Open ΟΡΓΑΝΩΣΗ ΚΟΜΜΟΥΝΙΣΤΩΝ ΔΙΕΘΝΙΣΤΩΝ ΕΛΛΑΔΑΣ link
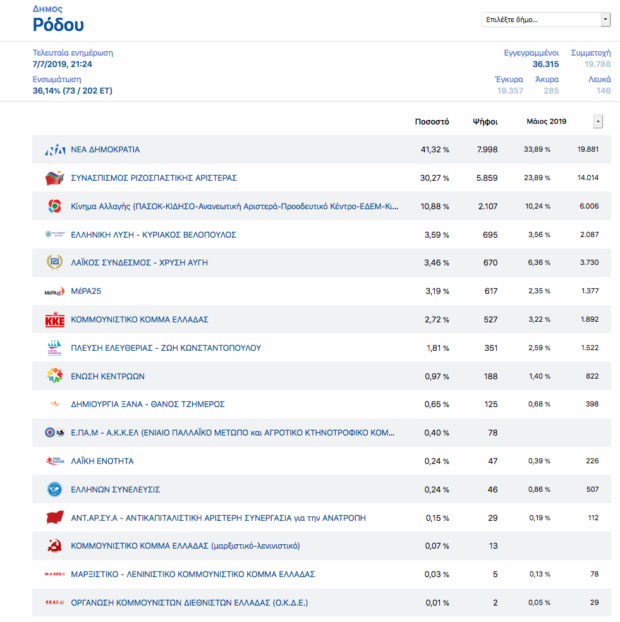This screenshot has width=620, height=622. [x=189, y=603]
